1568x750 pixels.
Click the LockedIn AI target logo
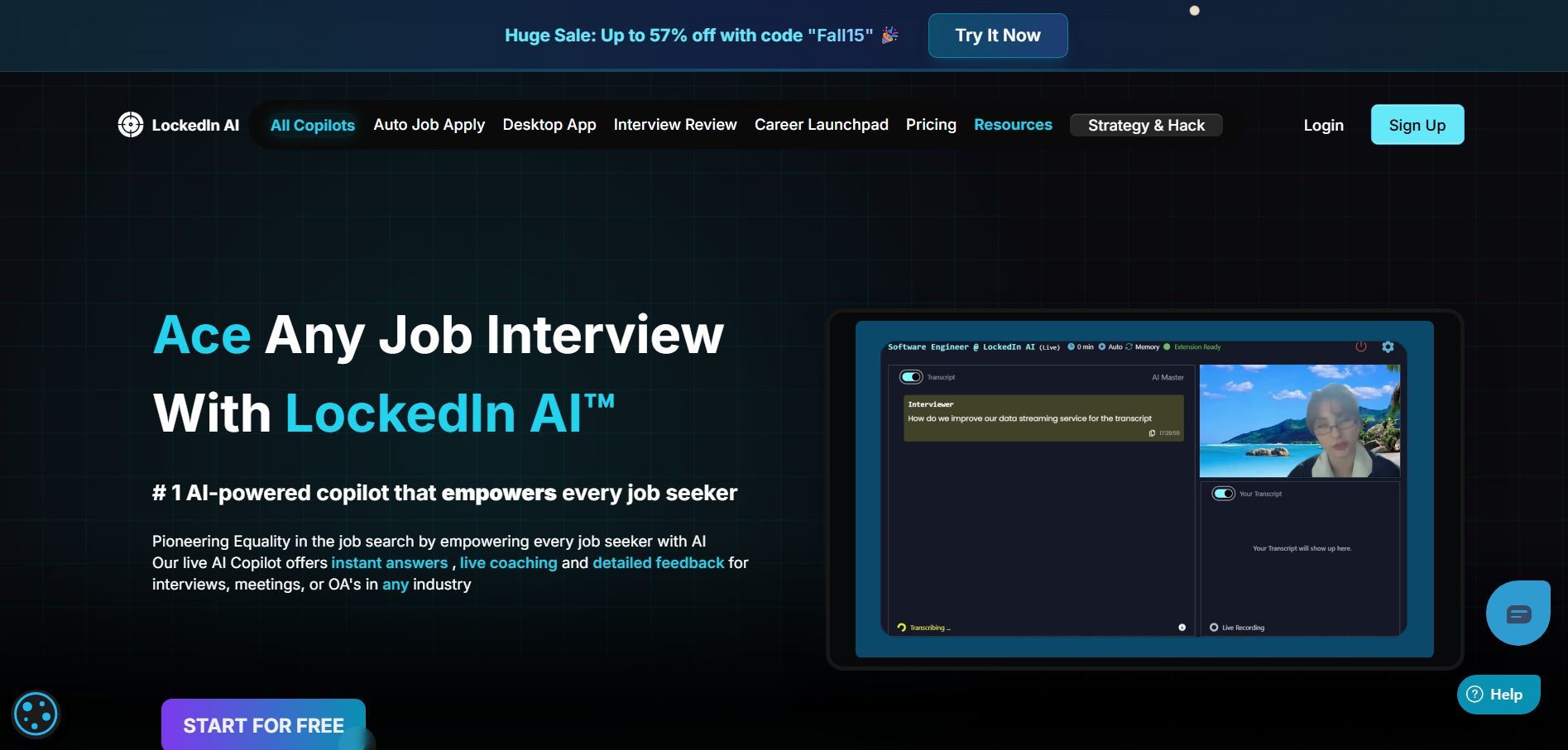pyautogui.click(x=131, y=125)
